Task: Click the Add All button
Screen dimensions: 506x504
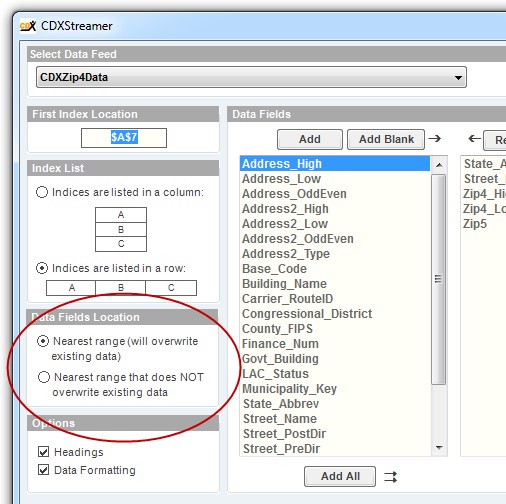Action: (340, 476)
